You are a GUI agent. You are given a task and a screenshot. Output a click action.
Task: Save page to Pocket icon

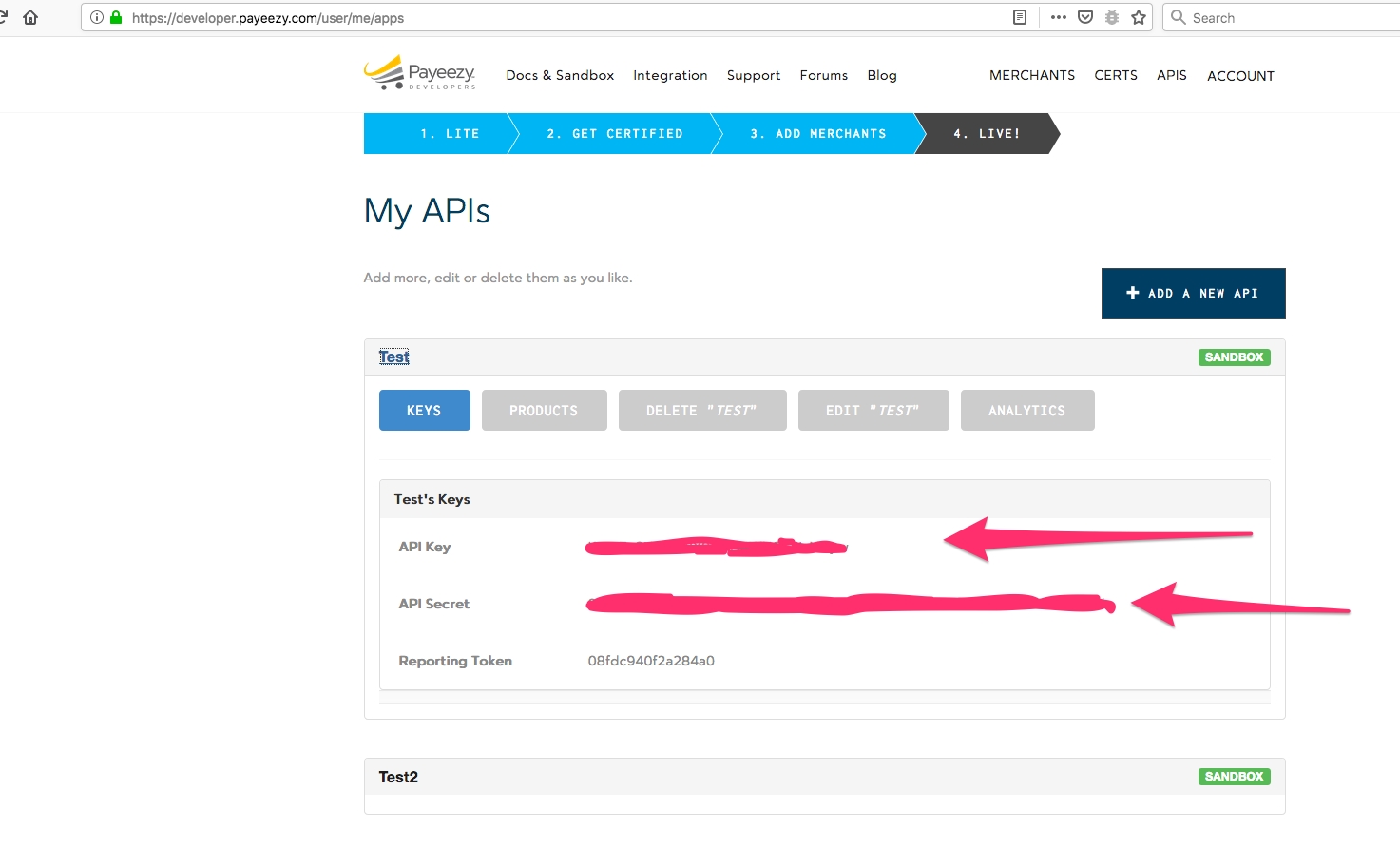pyautogui.click(x=1085, y=17)
